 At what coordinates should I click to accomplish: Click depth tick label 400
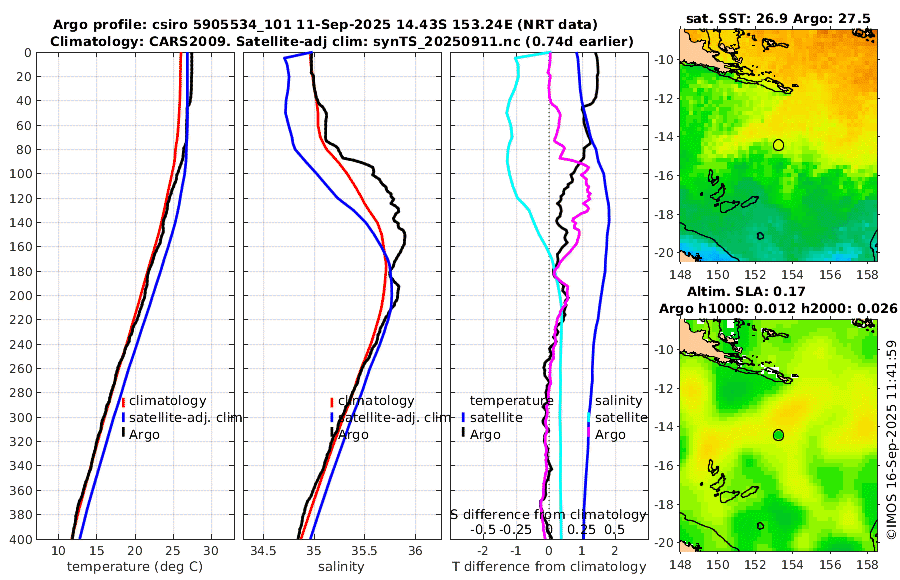click(22, 539)
